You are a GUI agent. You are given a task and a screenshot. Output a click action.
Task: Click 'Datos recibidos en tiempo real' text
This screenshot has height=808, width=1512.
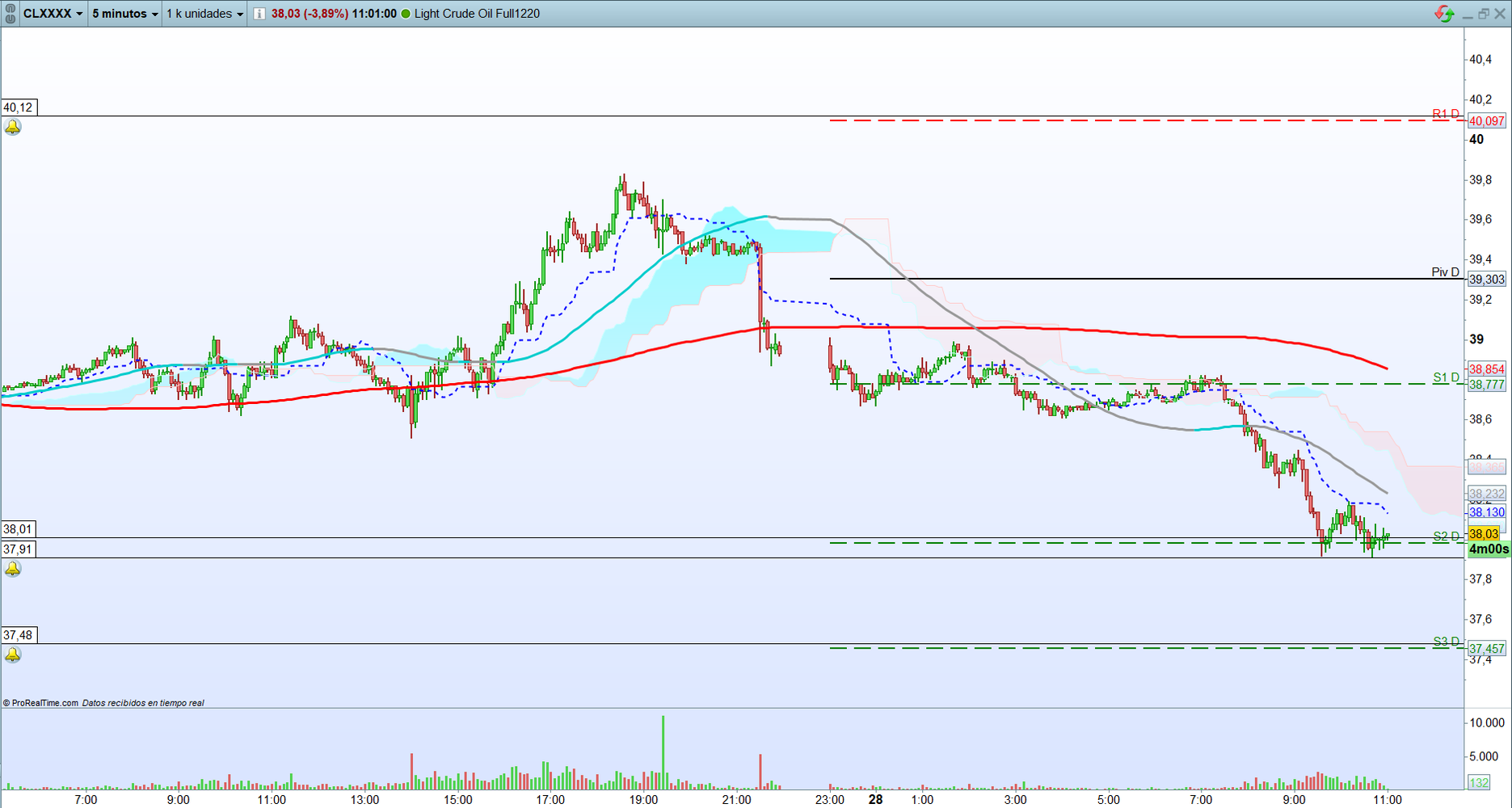click(x=143, y=703)
